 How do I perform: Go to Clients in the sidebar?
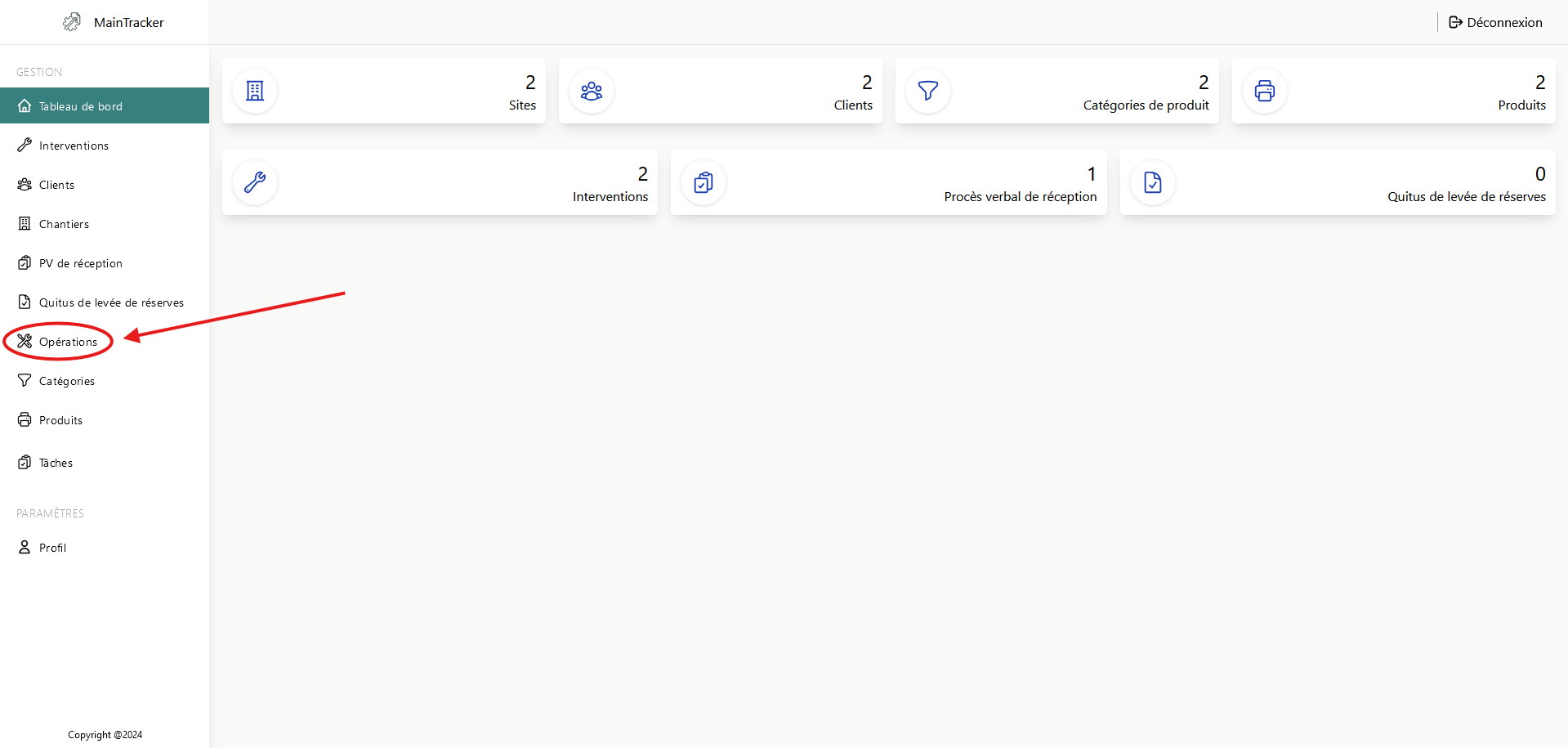coord(56,185)
